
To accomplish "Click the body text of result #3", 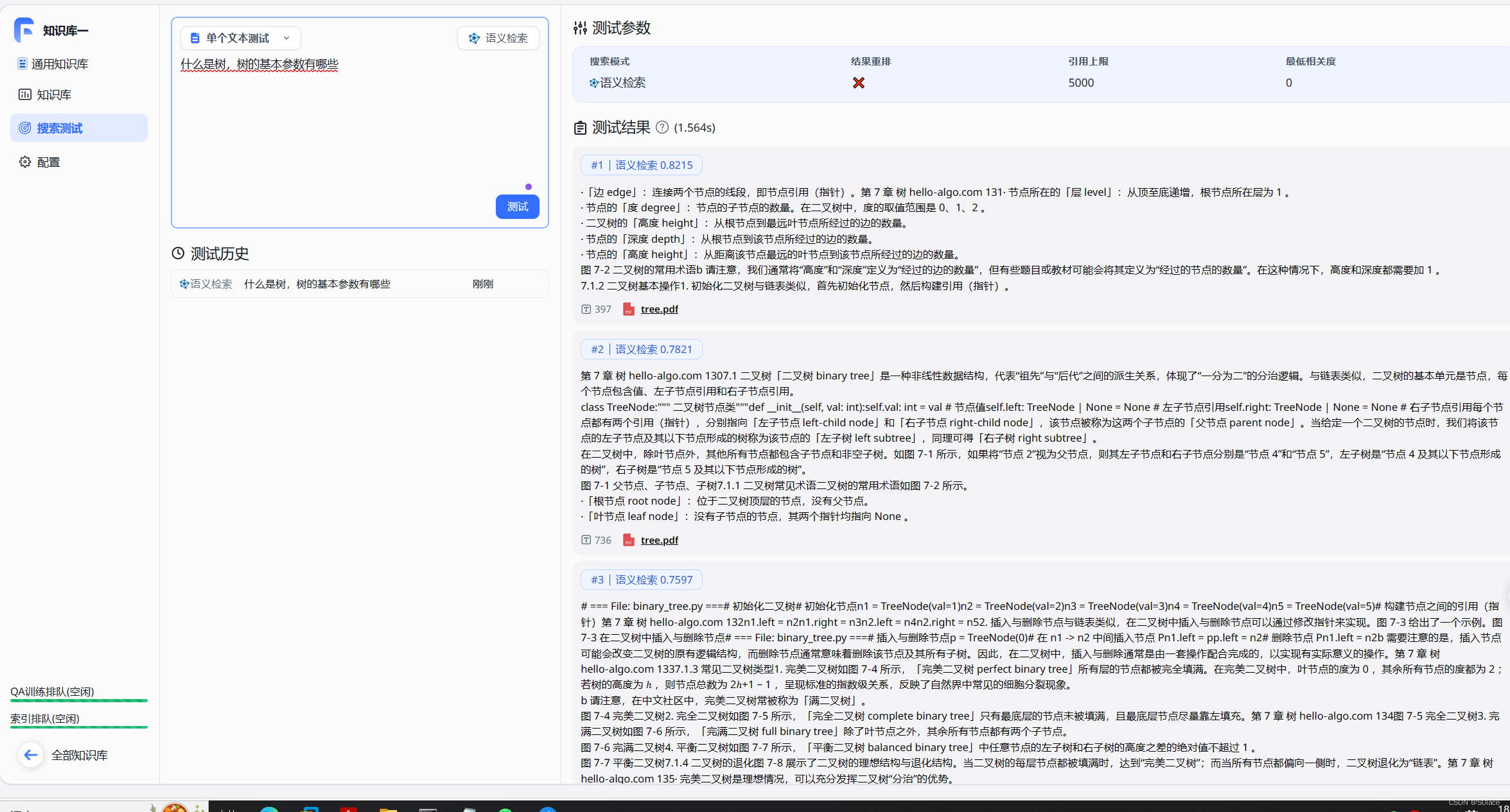I will point(1042,692).
